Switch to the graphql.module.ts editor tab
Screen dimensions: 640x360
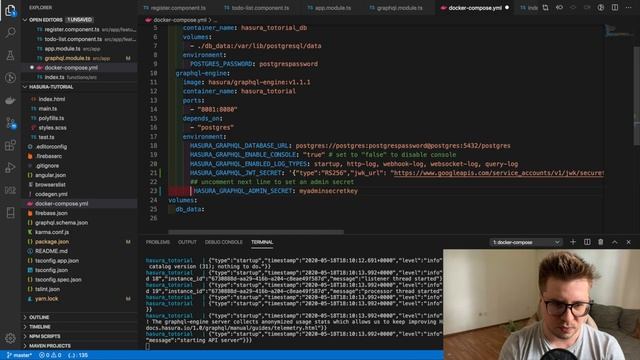point(399,8)
